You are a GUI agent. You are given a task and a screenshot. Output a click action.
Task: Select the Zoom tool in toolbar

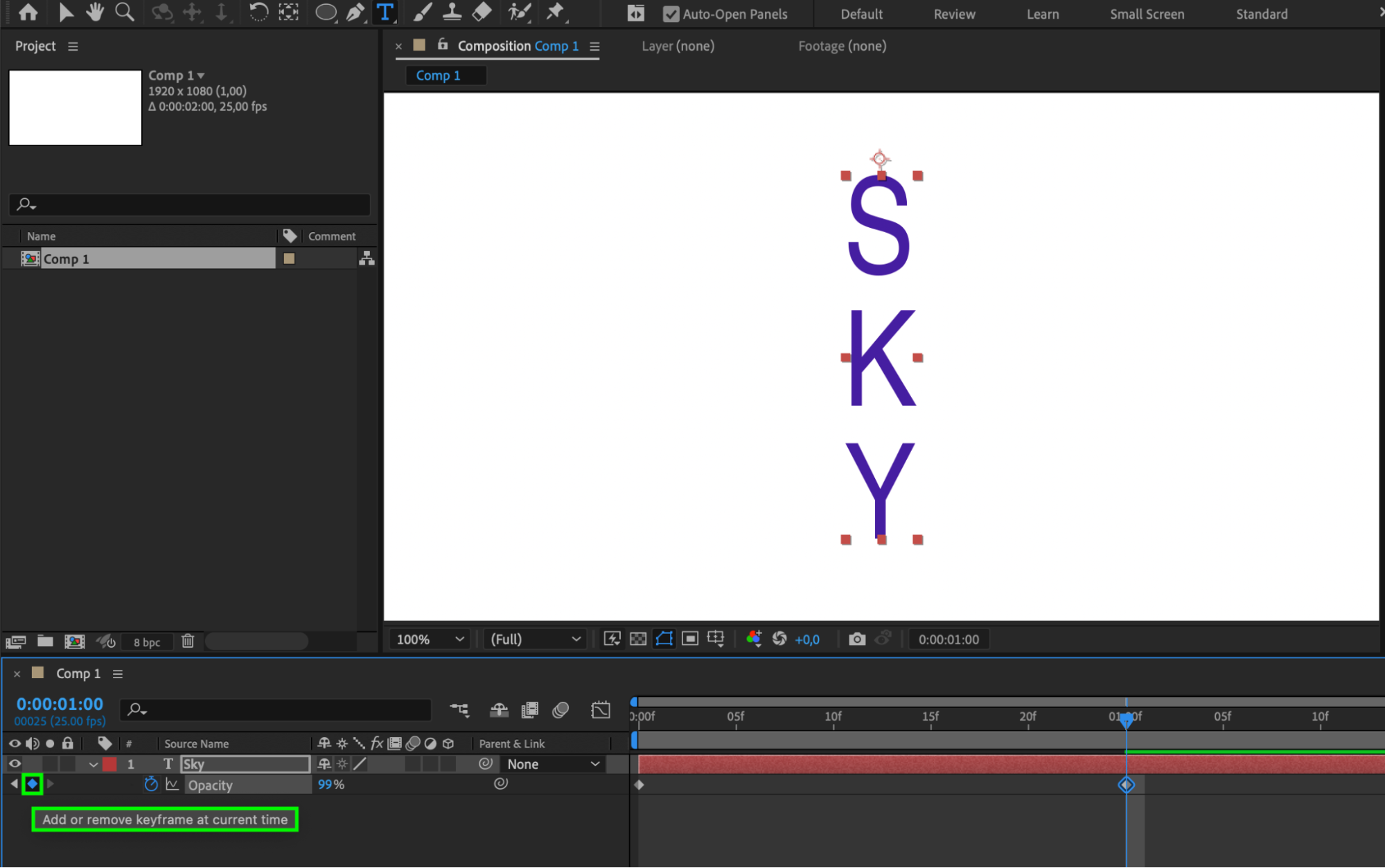coord(125,12)
